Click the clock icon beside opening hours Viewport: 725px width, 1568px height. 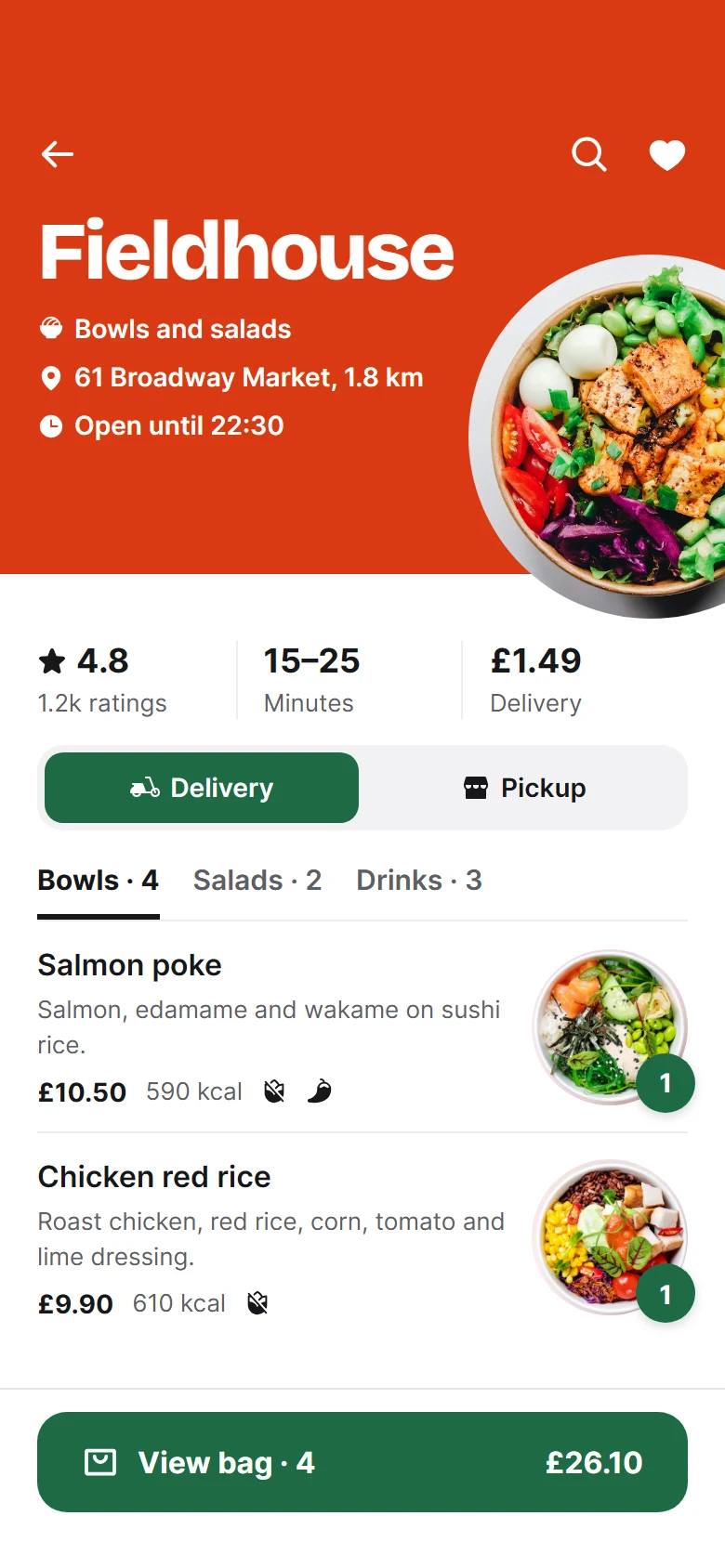[x=51, y=426]
